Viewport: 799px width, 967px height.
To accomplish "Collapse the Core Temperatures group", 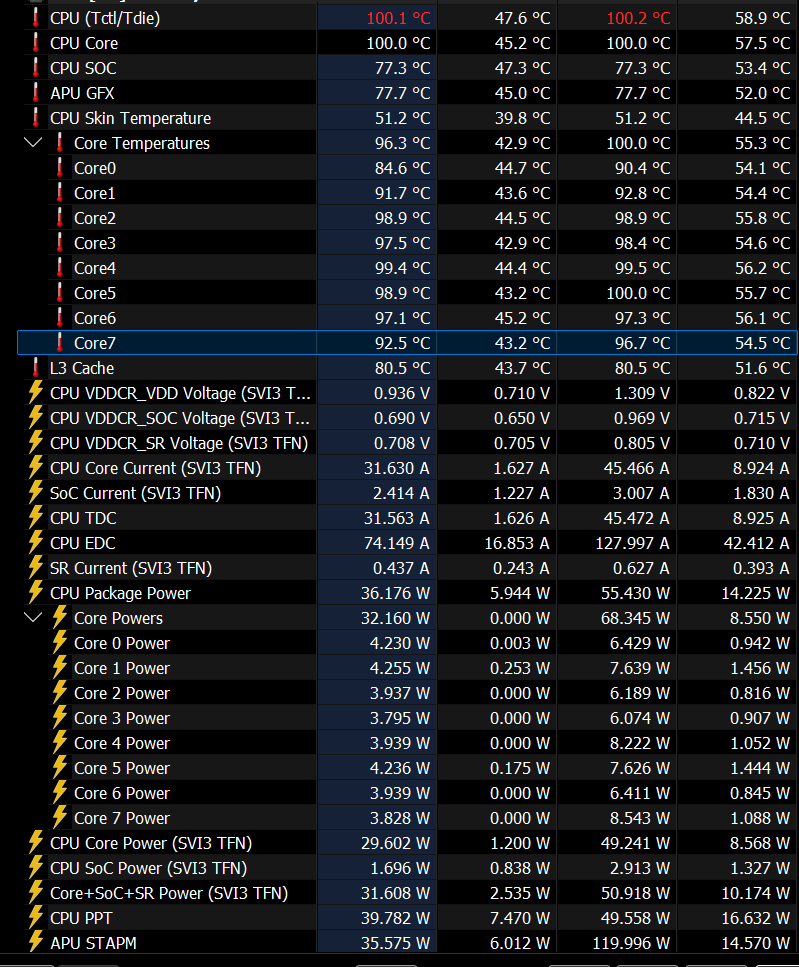I will (x=30, y=143).
